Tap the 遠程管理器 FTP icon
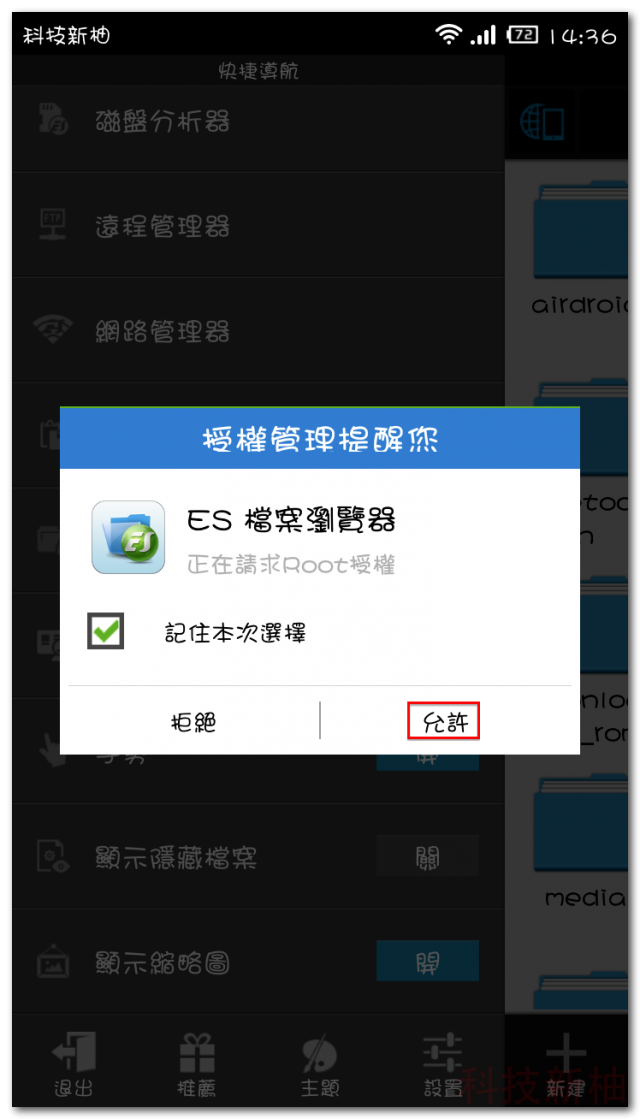Image resolution: width=640 pixels, height=1120 pixels. pos(53,225)
